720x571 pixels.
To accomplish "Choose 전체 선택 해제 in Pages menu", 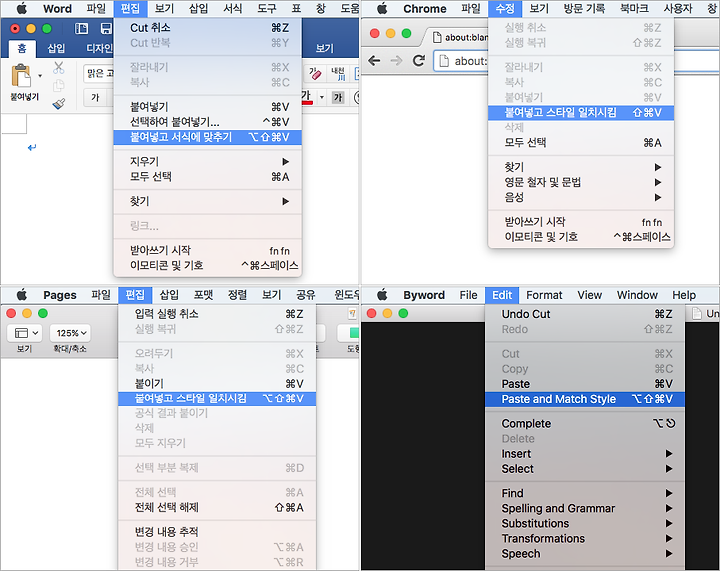I will pyautogui.click(x=217, y=507).
